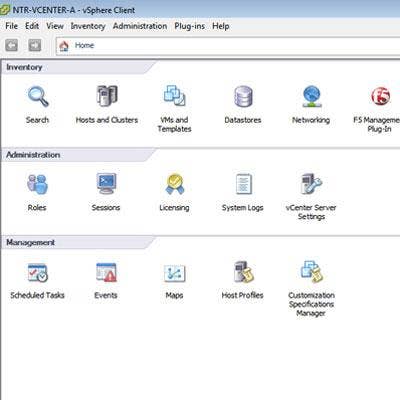Open the Inventory menu
The width and height of the screenshot is (400, 400).
point(88,26)
